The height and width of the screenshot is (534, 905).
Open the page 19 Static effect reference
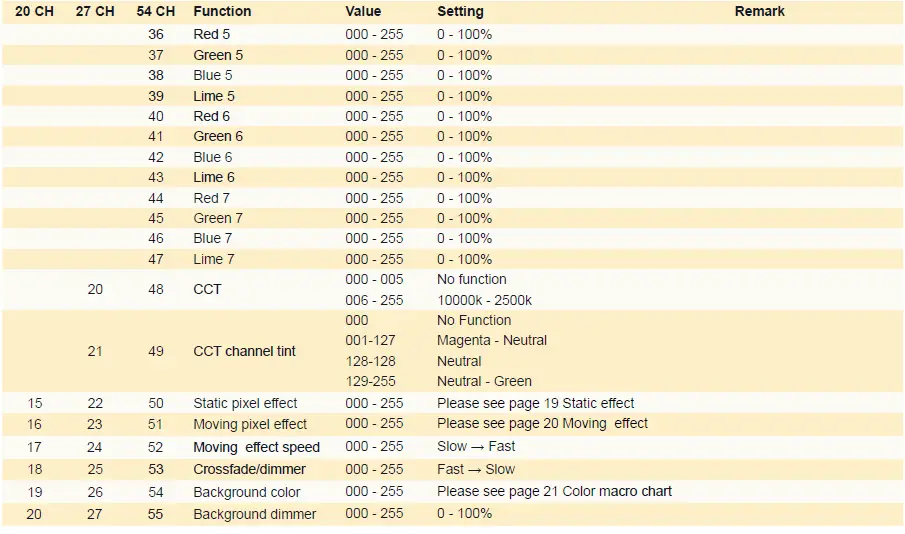535,403
